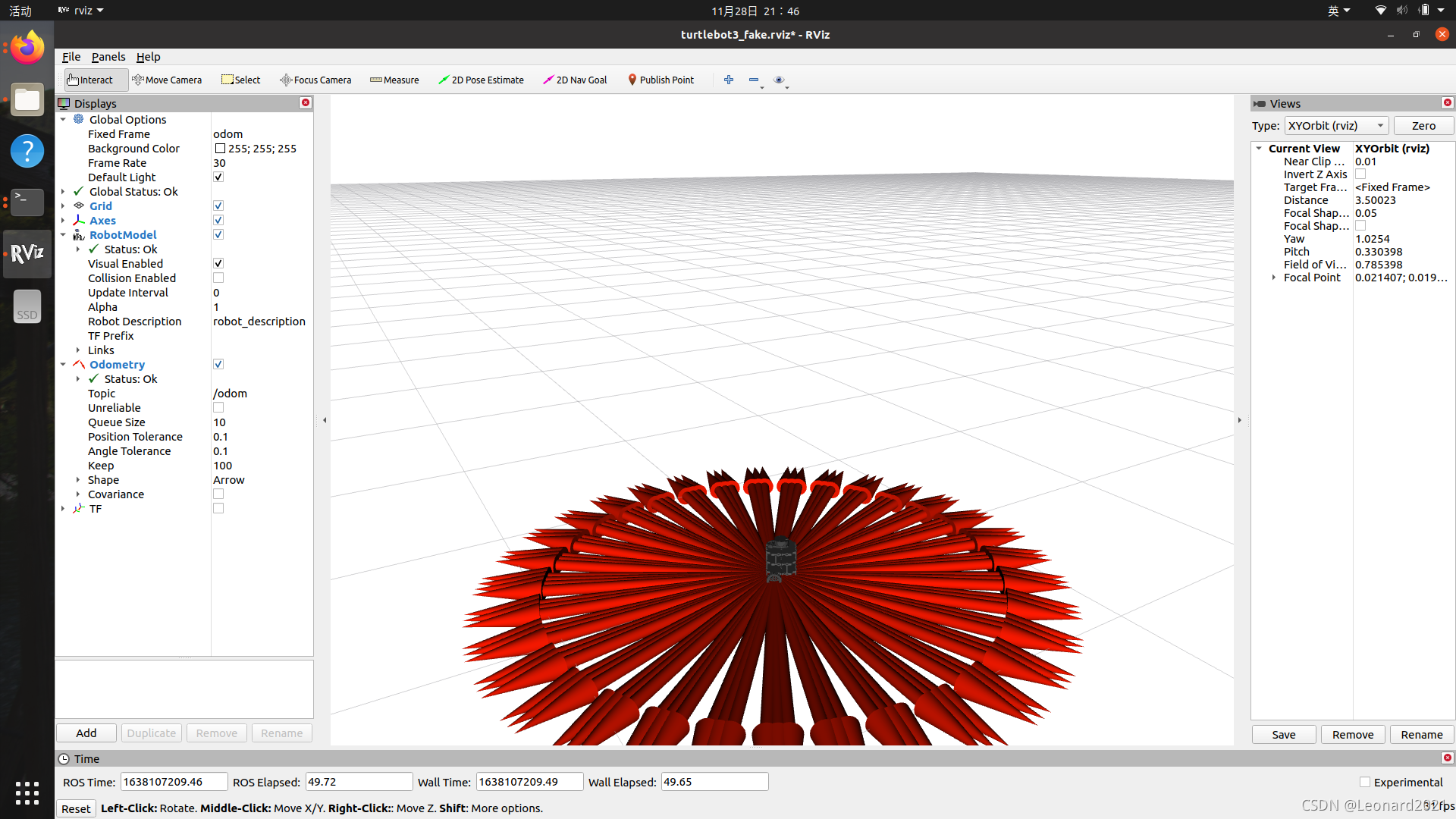Click the Add display button
This screenshot has height=819, width=1456.
tap(86, 733)
